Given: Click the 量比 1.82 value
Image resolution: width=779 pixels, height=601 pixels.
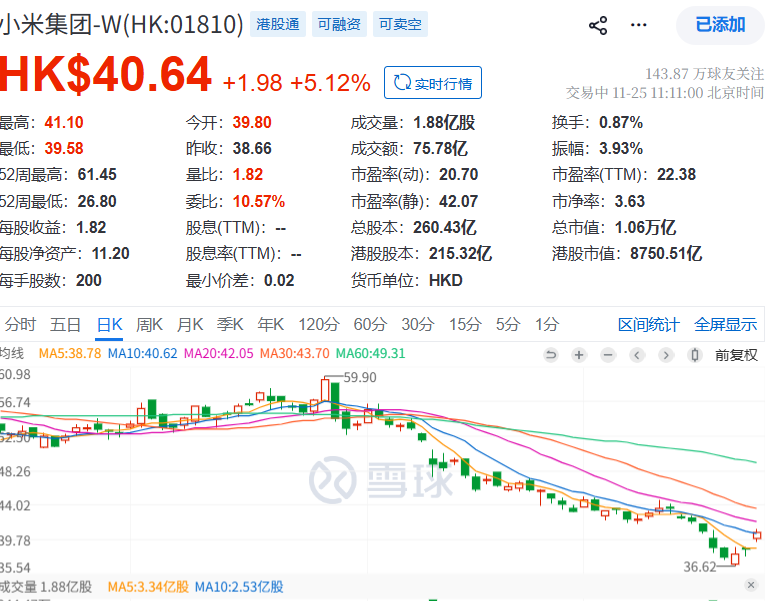Looking at the screenshot, I should click(248, 174).
